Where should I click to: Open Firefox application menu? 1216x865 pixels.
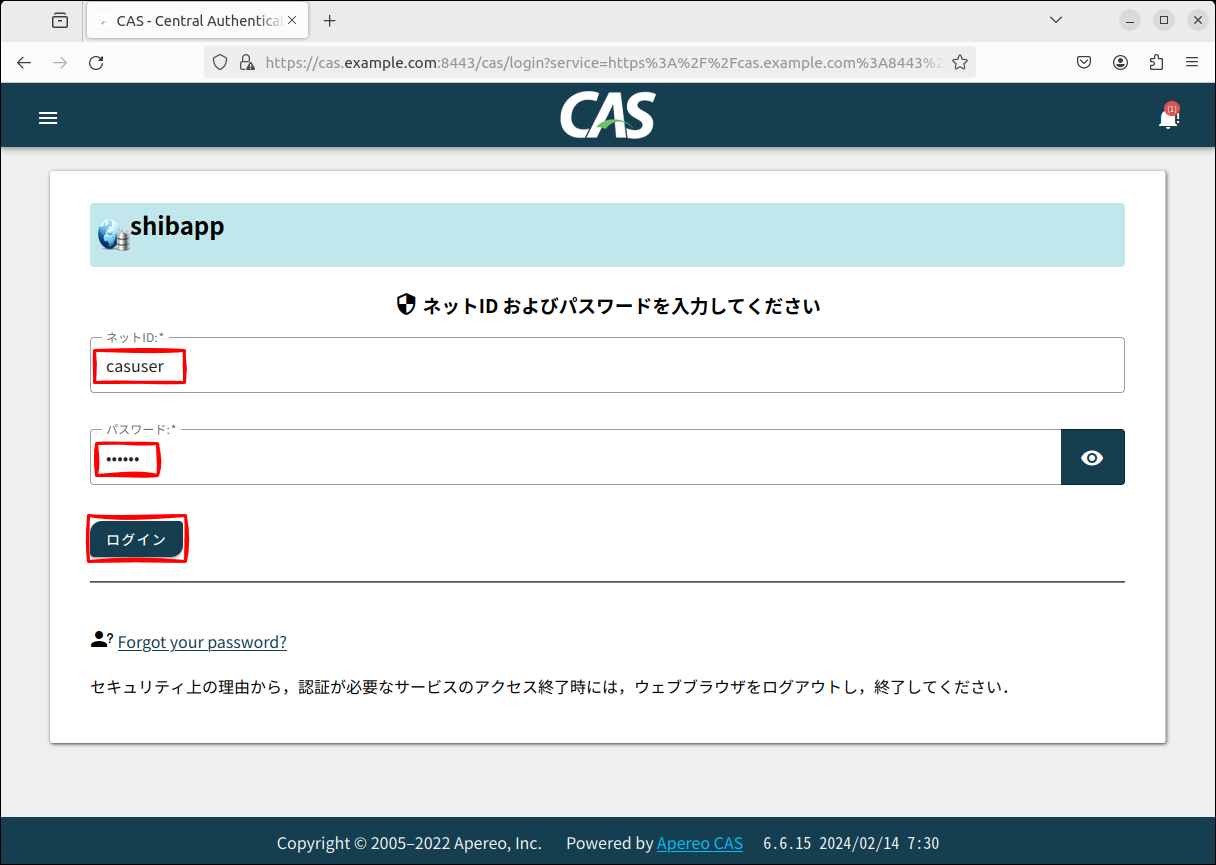click(x=1192, y=62)
